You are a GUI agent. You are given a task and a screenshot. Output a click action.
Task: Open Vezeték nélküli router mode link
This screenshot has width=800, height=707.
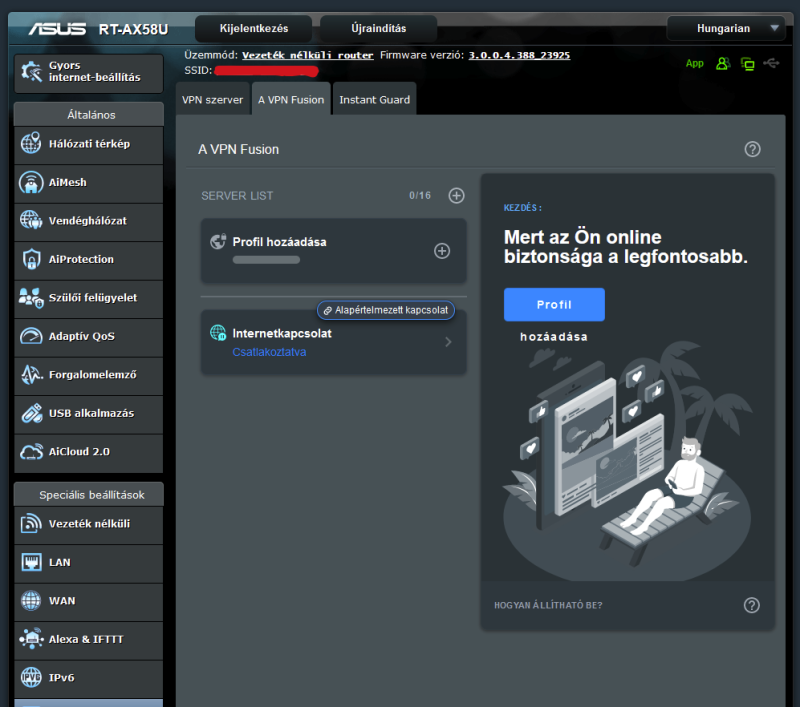[308, 55]
